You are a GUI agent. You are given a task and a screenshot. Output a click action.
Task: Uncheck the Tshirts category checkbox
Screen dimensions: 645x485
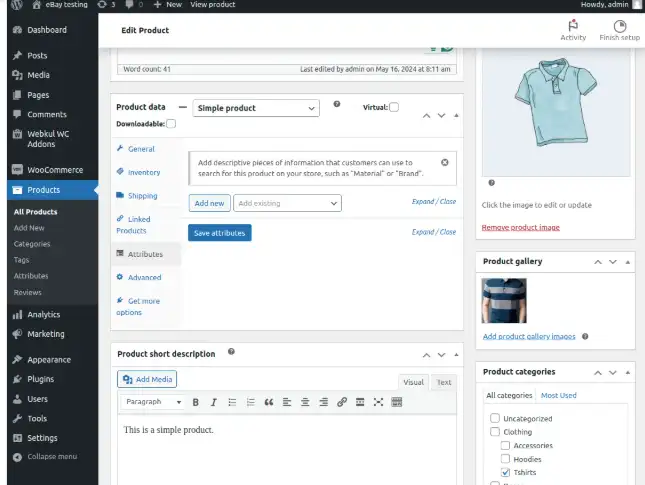tap(505, 472)
